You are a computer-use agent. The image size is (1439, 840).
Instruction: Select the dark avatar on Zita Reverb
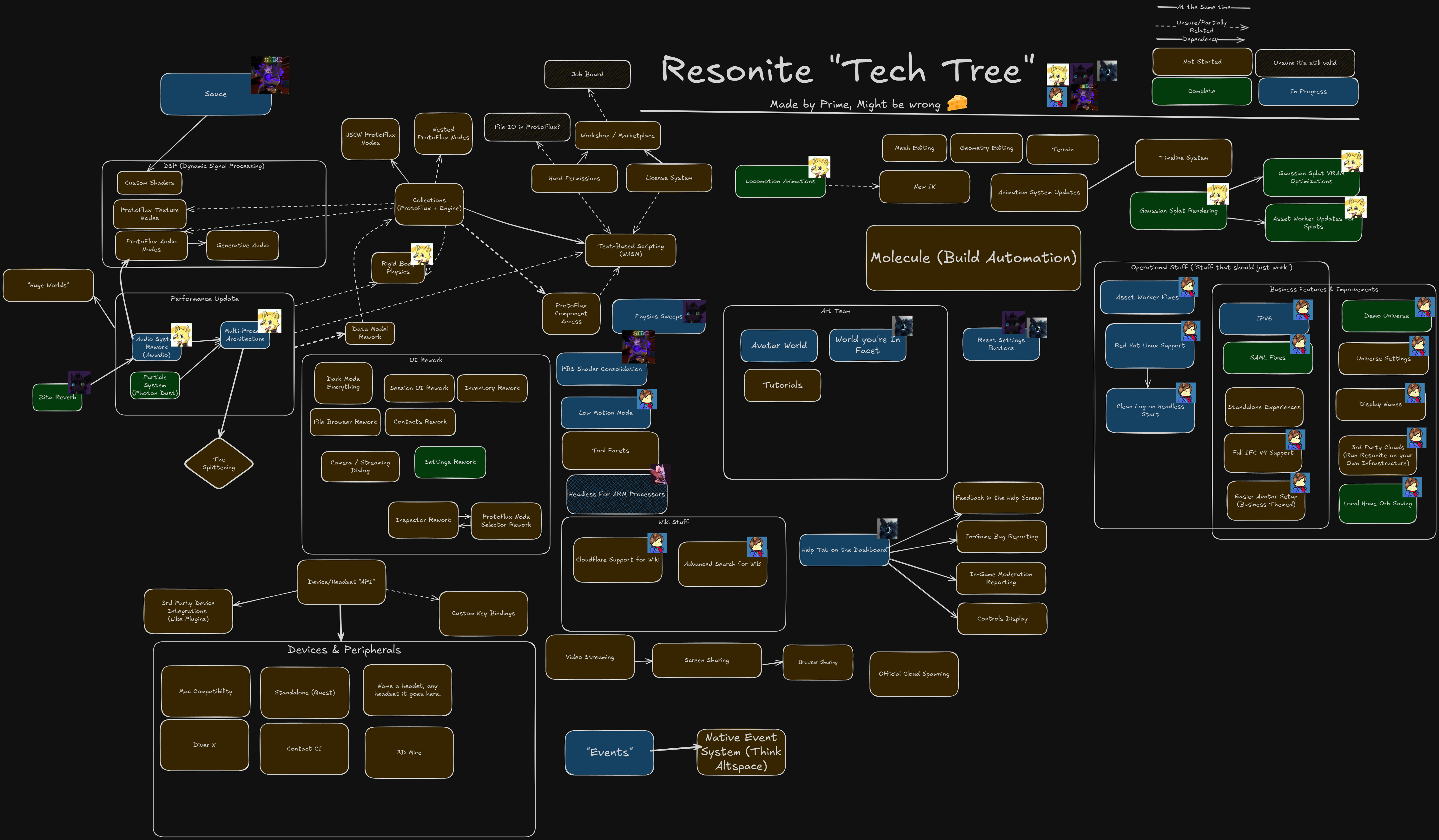(79, 382)
